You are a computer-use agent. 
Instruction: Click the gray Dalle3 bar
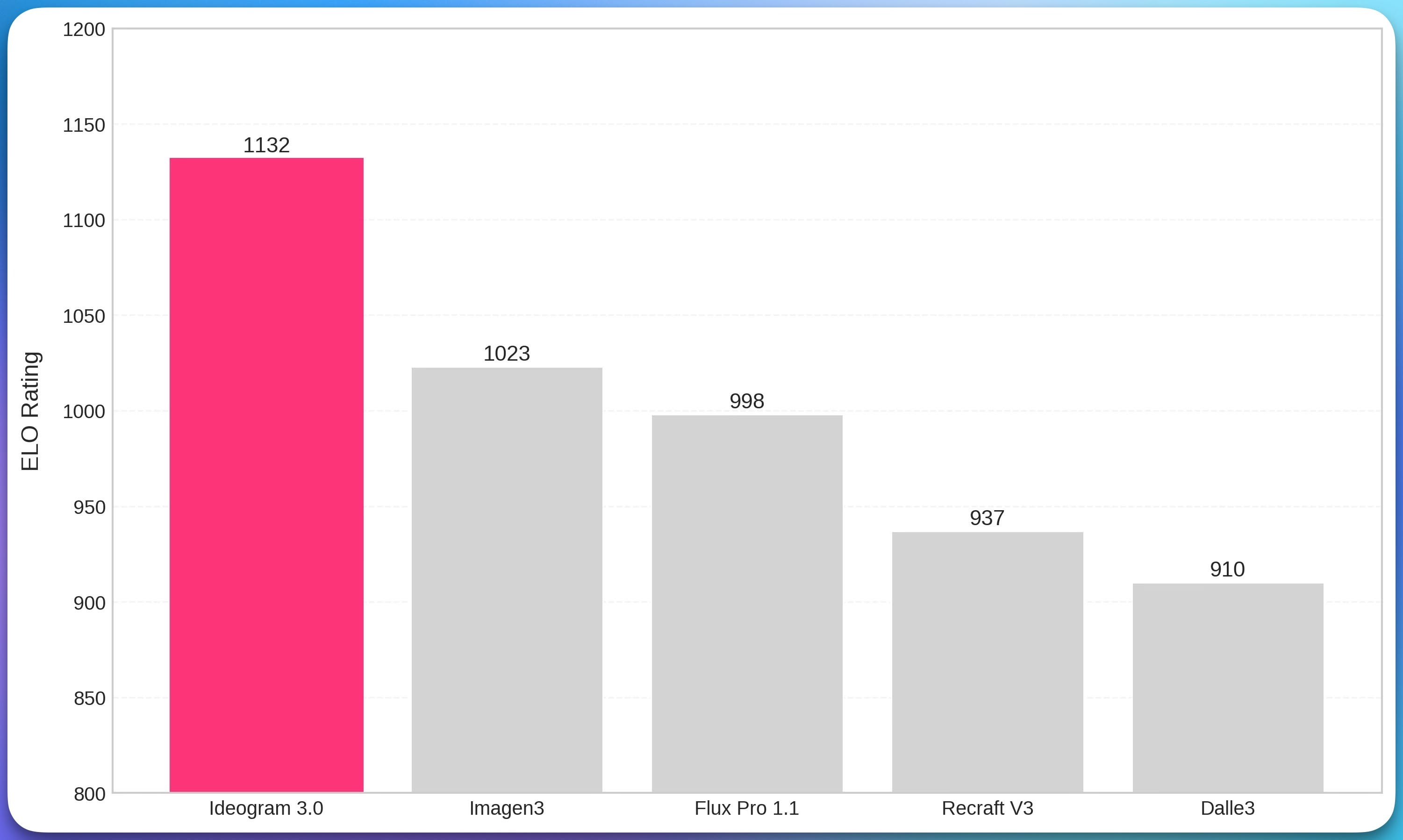pyautogui.click(x=1227, y=687)
